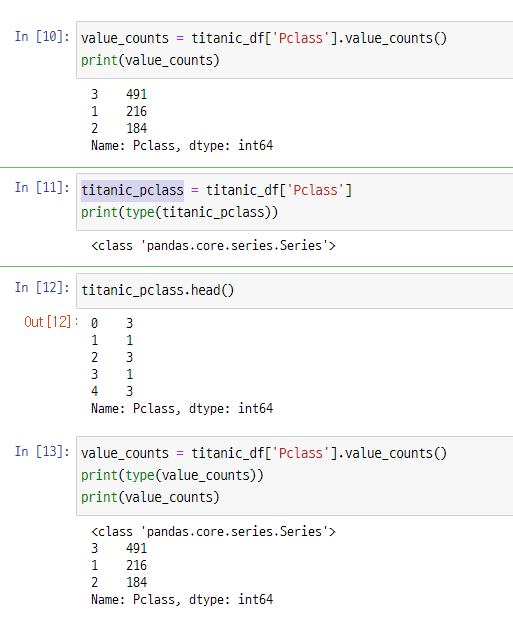
Task: Click 'Name: Pclass, dtype: int64' in cell 13 output
Action: (x=182, y=600)
